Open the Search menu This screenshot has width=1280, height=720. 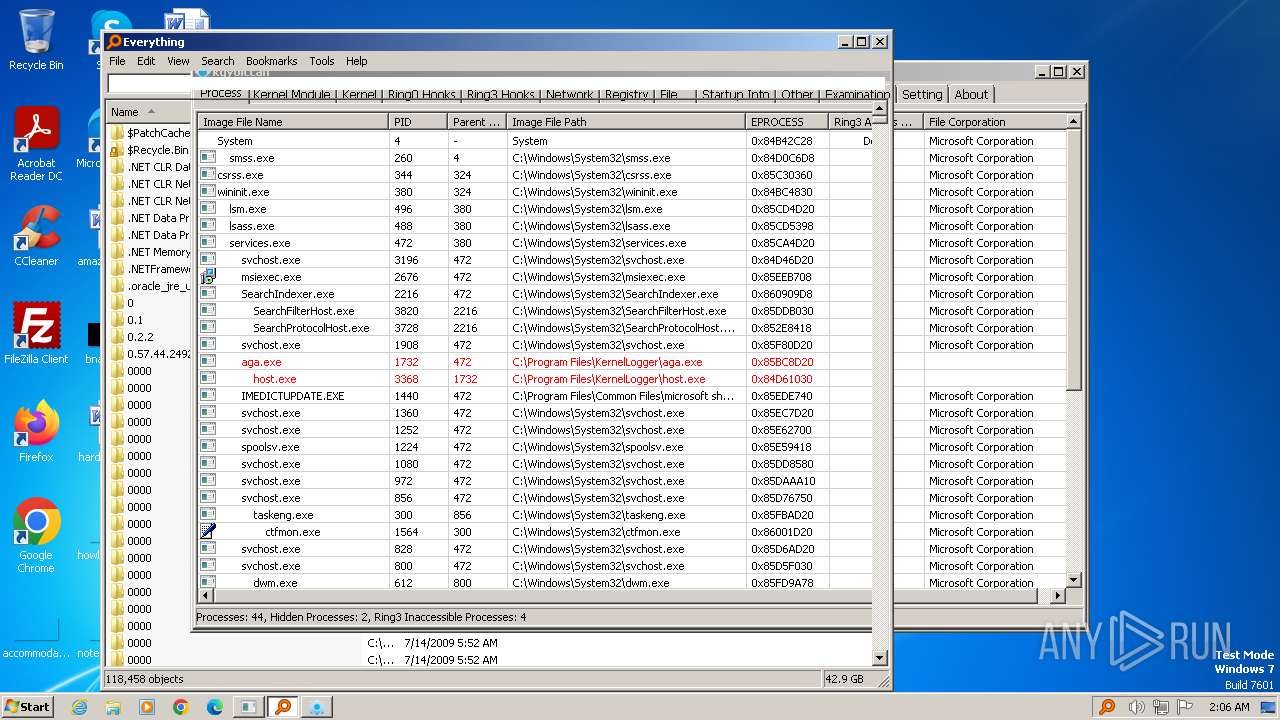(x=217, y=61)
